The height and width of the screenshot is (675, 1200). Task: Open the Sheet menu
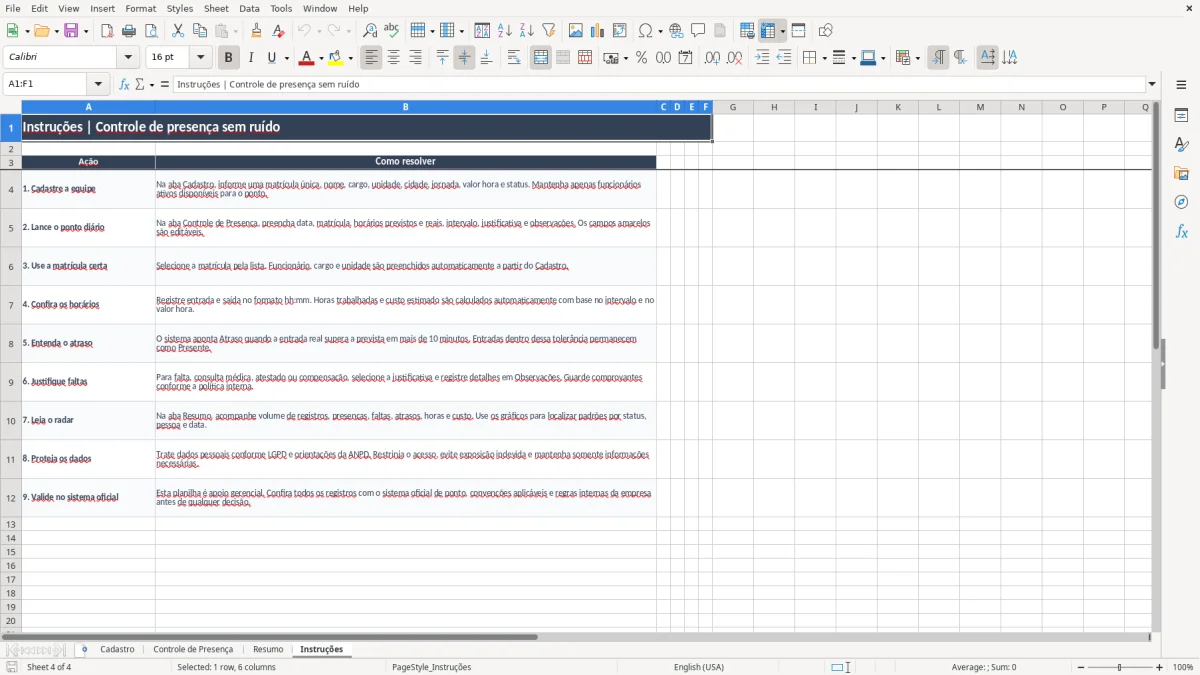click(216, 8)
